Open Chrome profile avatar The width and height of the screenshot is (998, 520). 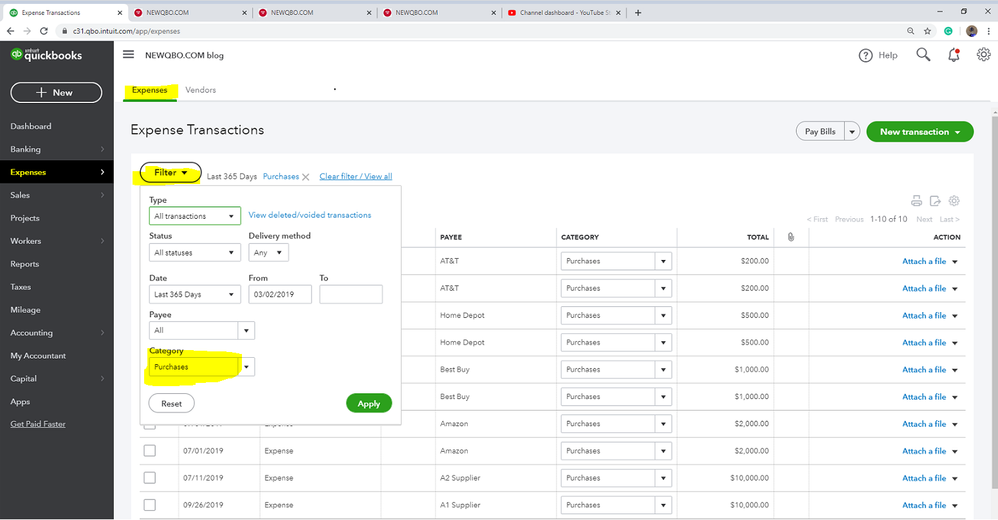pos(971,31)
